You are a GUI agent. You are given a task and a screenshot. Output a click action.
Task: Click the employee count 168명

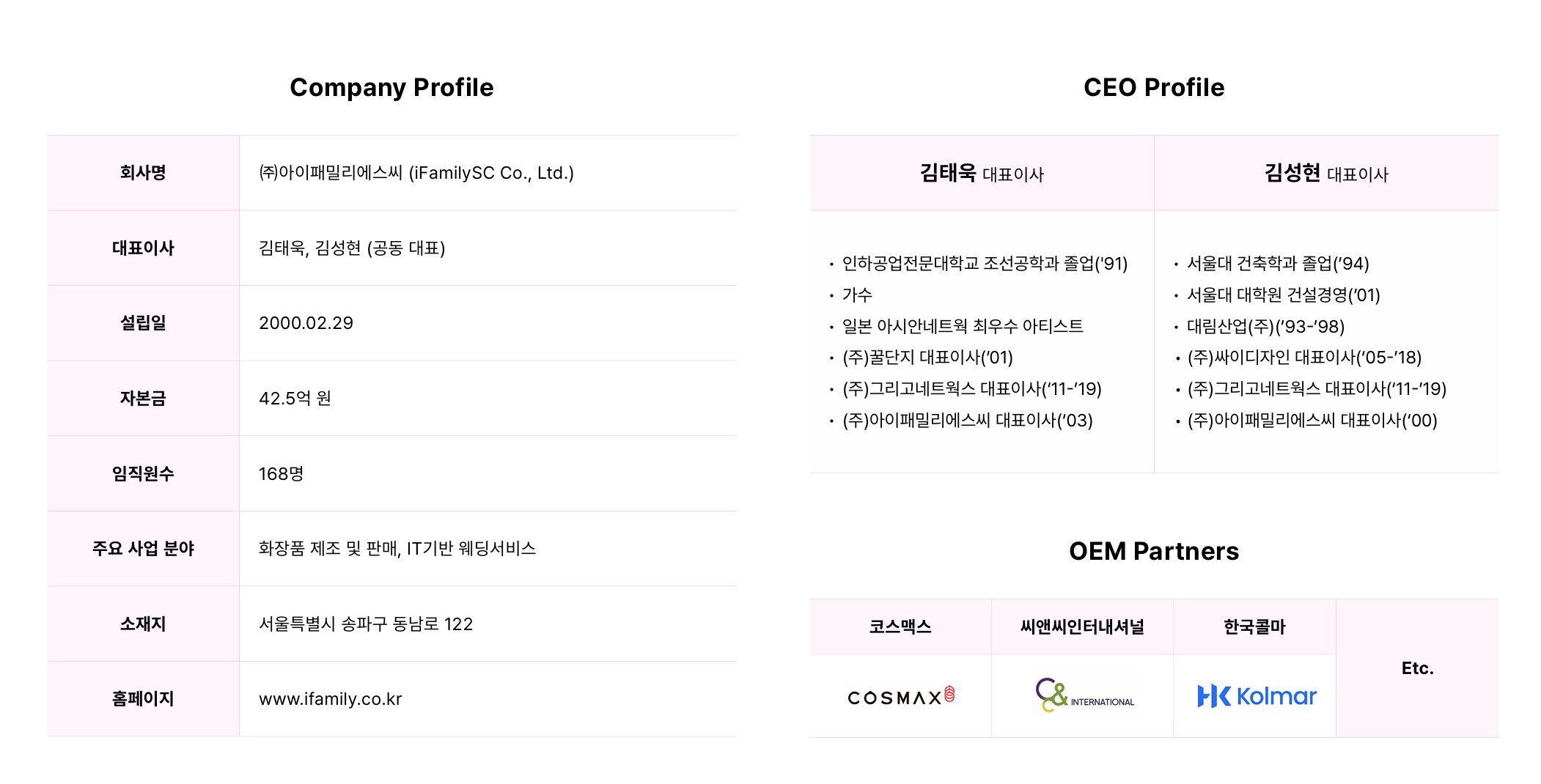[281, 474]
